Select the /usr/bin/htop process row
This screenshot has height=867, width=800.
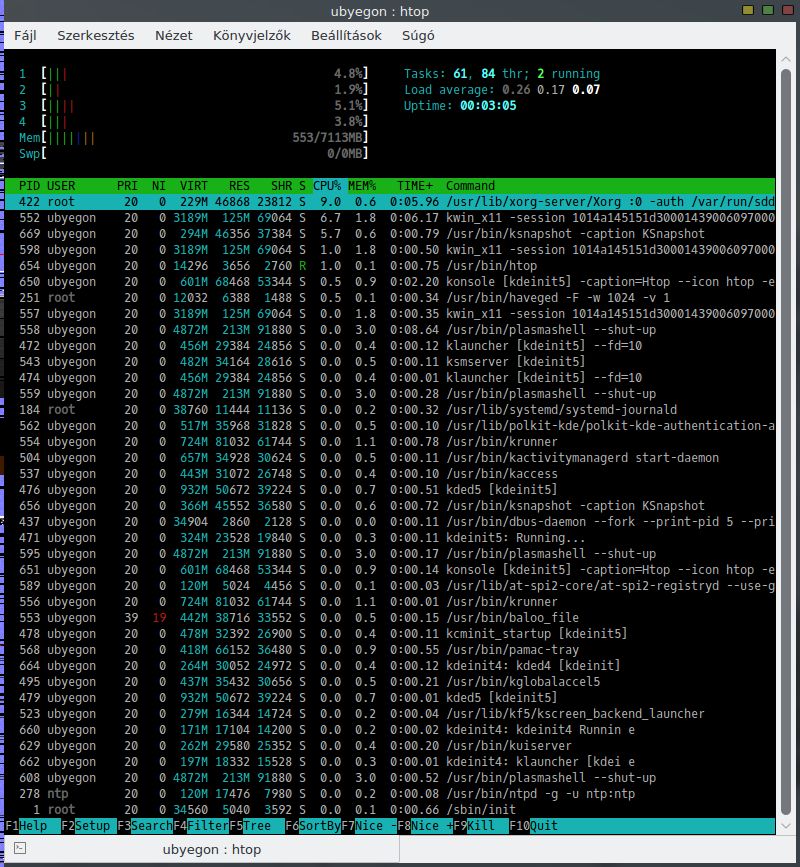(x=390, y=266)
